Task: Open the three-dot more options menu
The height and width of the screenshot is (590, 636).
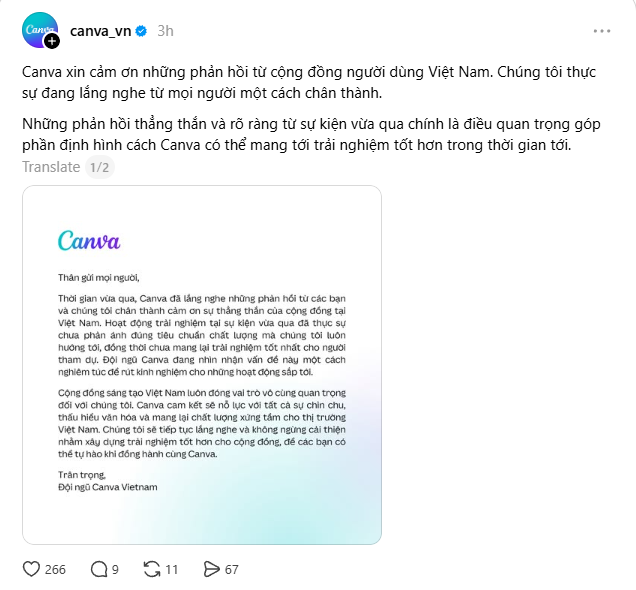Action: click(x=601, y=31)
